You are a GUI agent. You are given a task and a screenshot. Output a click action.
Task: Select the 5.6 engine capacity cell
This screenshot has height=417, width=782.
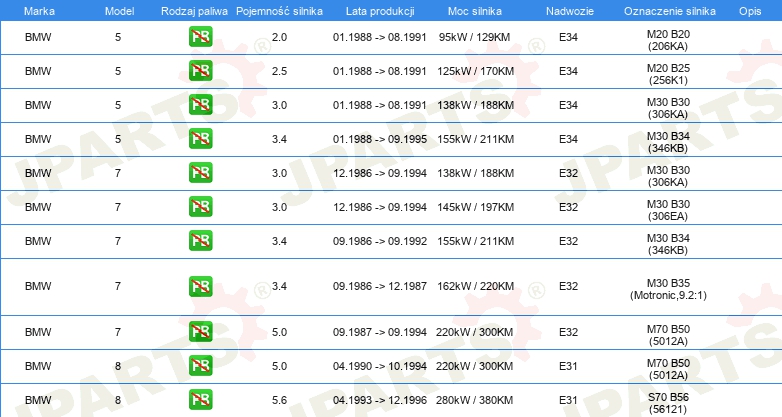[x=279, y=400]
